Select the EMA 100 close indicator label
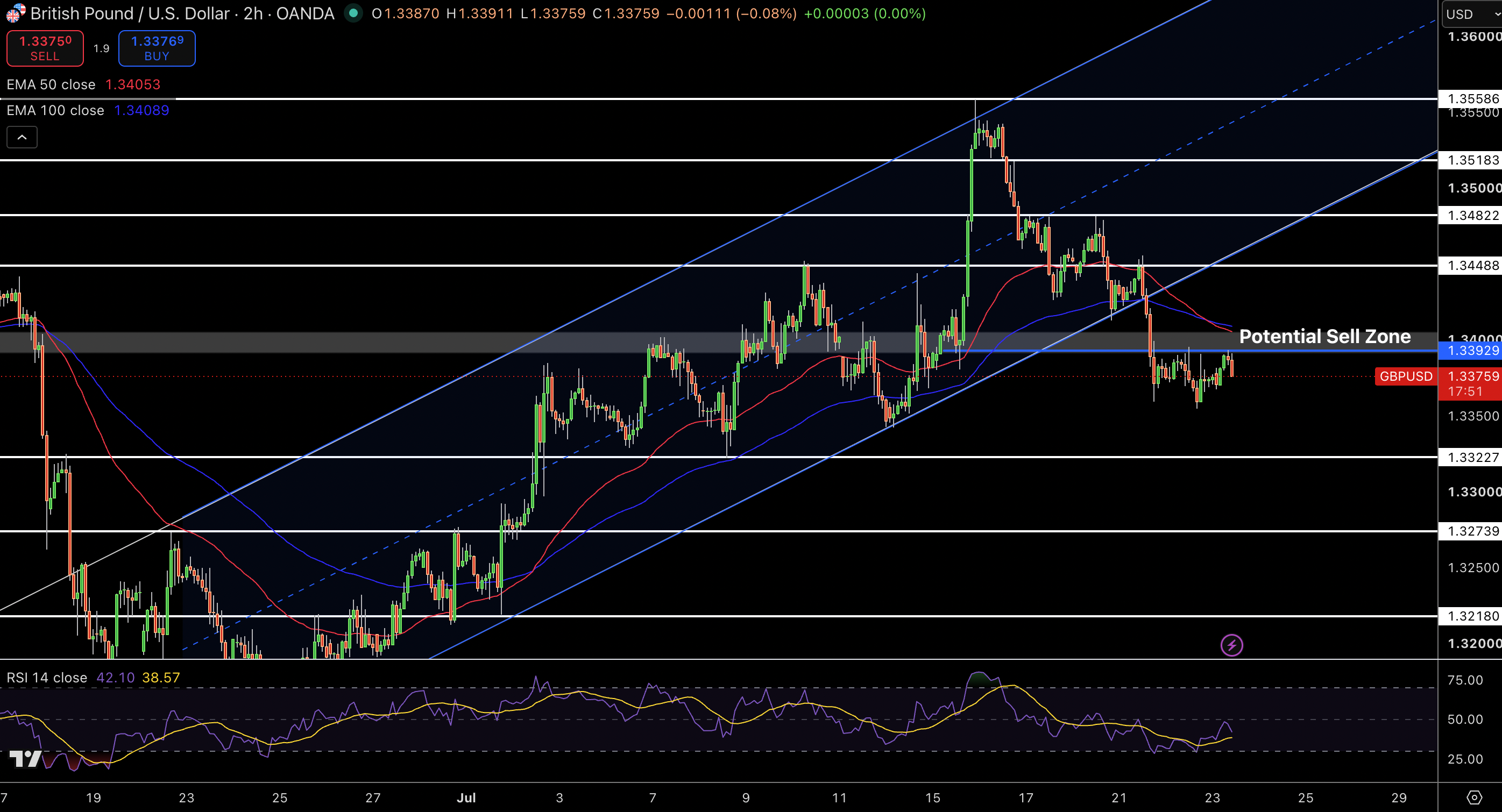Image resolution: width=1502 pixels, height=812 pixels. point(55,110)
